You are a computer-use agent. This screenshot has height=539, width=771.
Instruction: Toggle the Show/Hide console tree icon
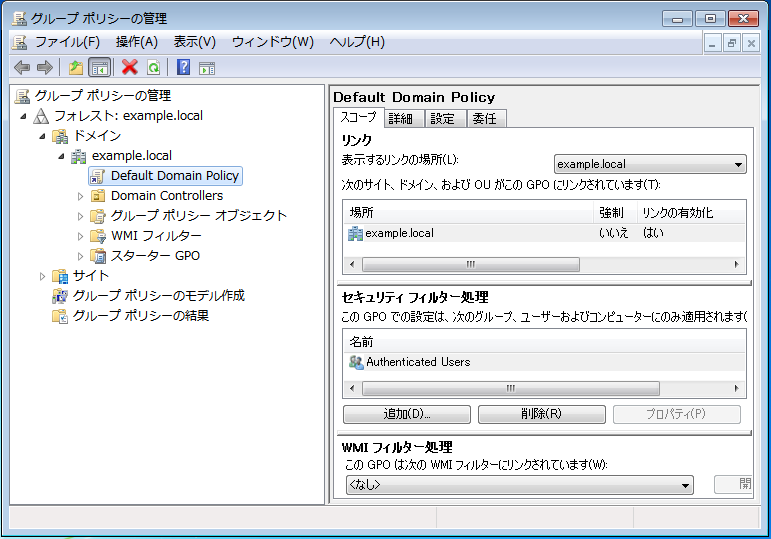100,67
